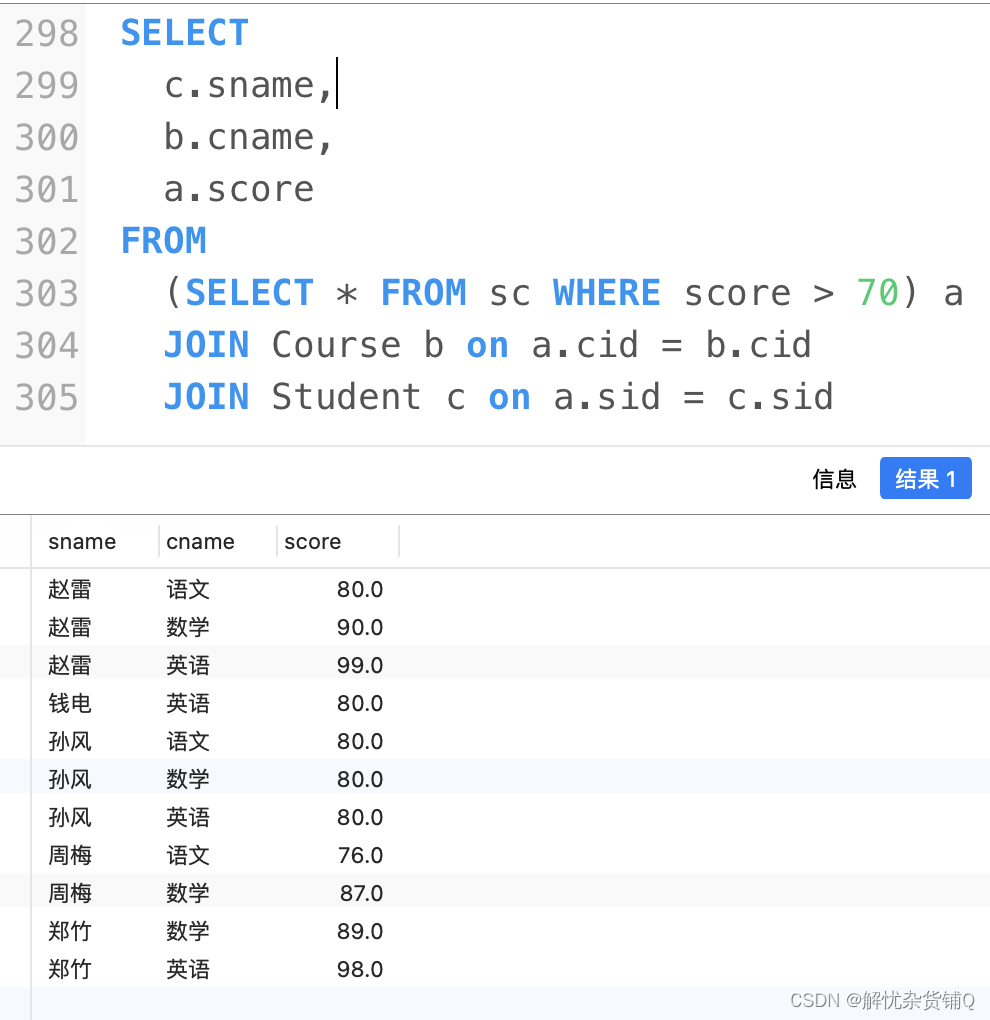Viewport: 990px width, 1020px height.
Task: Click the cname column header
Action: pyautogui.click(x=200, y=541)
